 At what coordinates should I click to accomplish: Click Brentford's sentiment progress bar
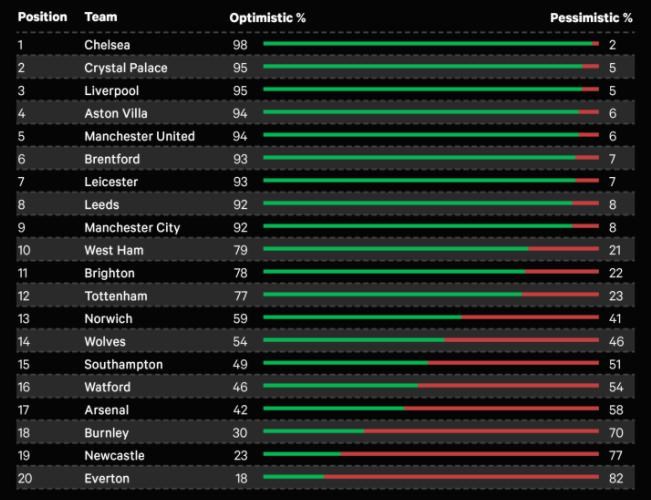[x=430, y=159]
